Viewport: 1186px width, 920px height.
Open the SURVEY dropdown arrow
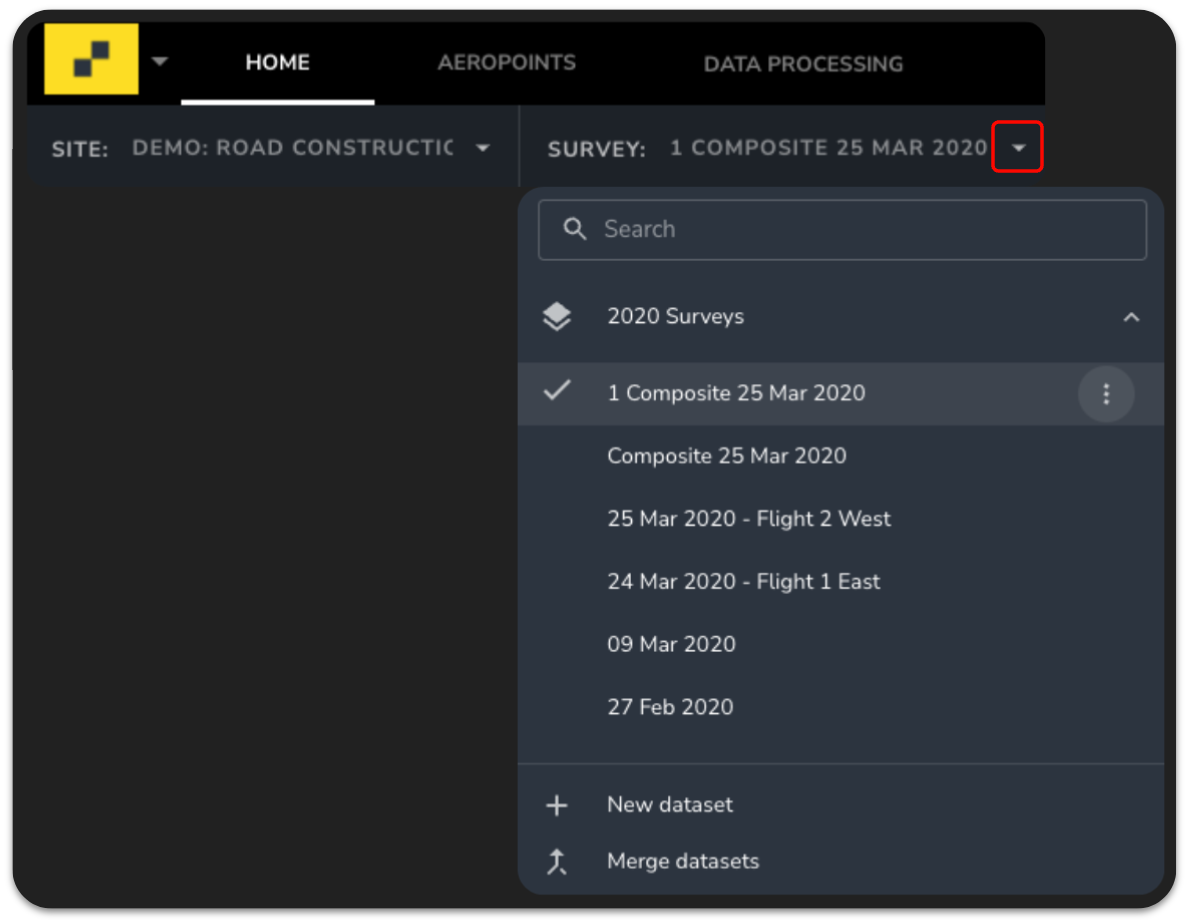[1017, 147]
